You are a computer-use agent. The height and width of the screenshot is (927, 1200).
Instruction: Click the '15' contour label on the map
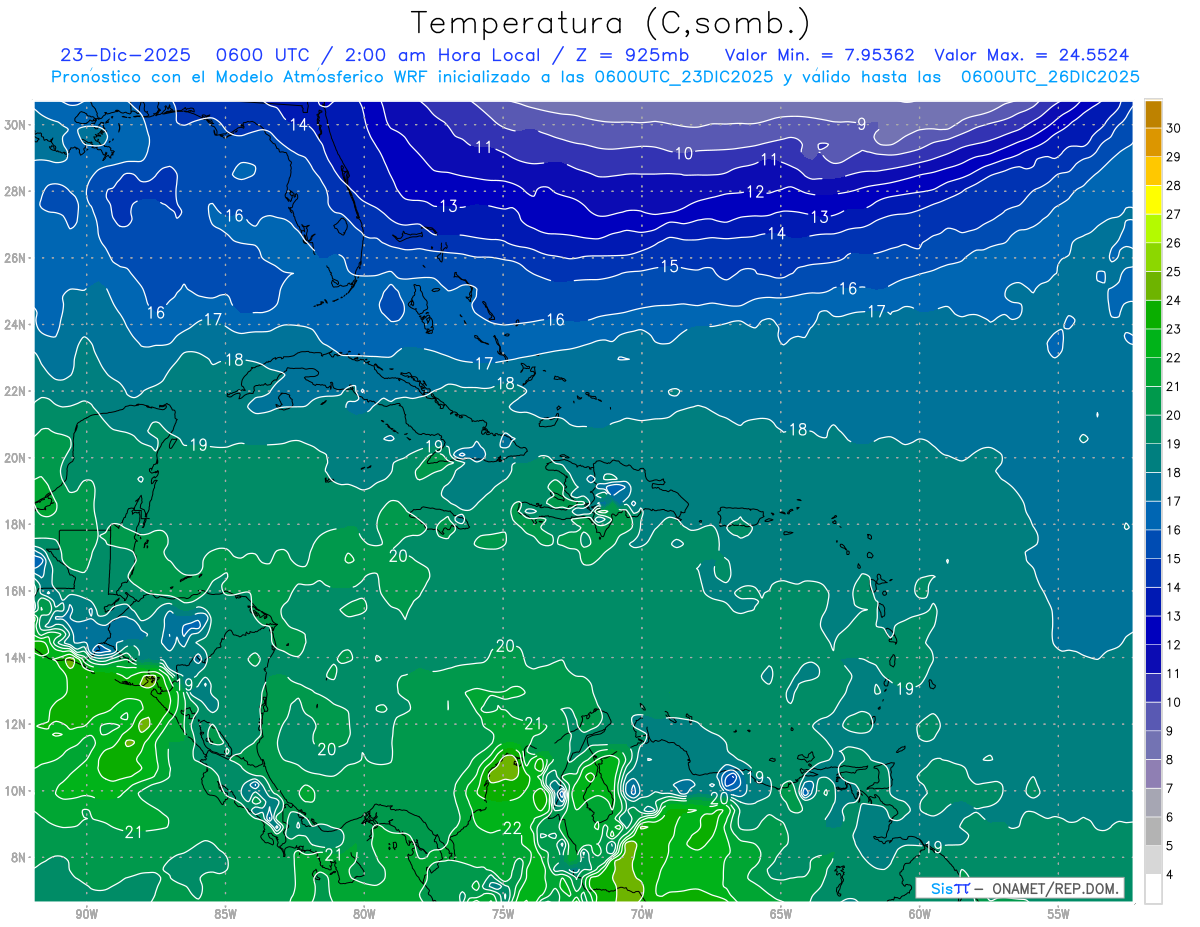click(670, 266)
